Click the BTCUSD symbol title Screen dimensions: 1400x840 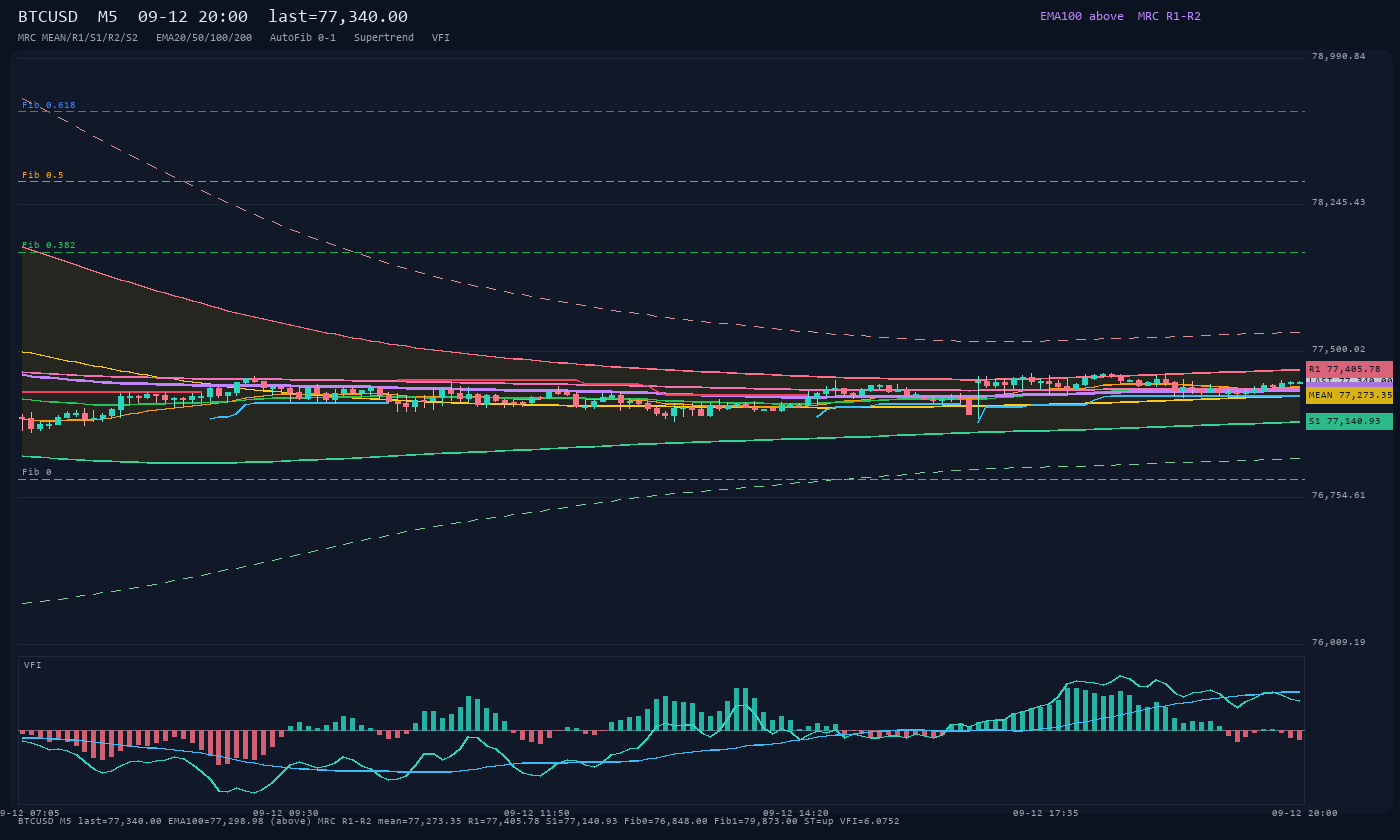[x=48, y=16]
